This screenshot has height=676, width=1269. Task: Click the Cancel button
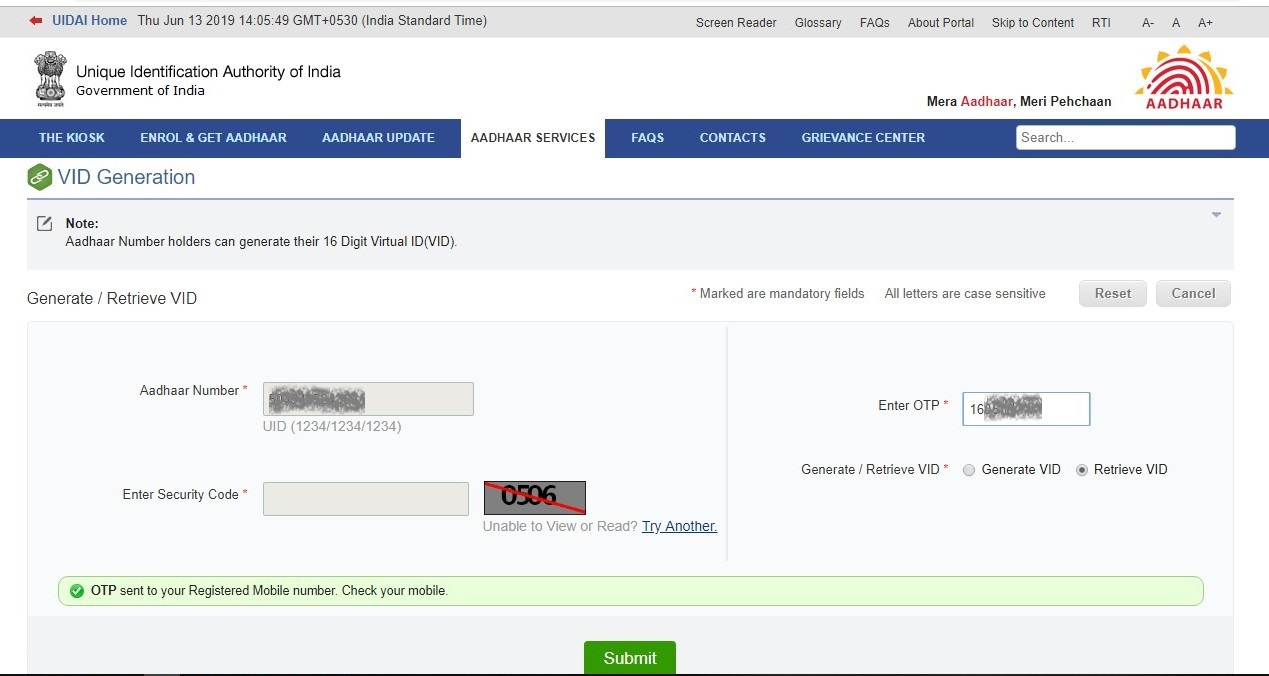(x=1193, y=293)
